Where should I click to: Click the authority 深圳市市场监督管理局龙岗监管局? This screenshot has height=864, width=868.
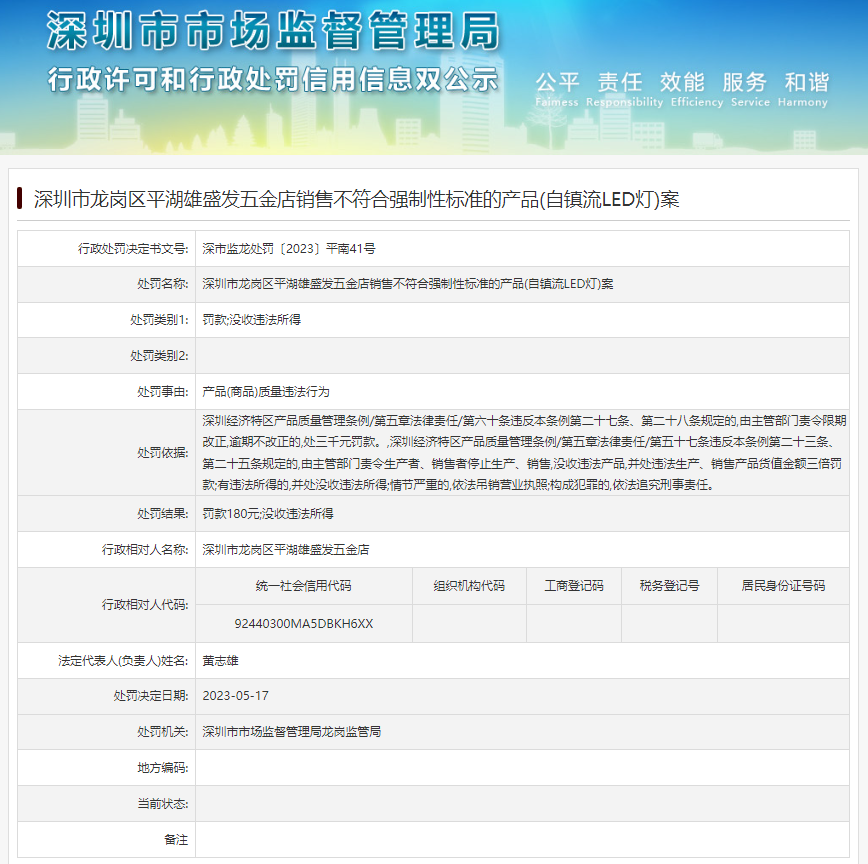[291, 732]
